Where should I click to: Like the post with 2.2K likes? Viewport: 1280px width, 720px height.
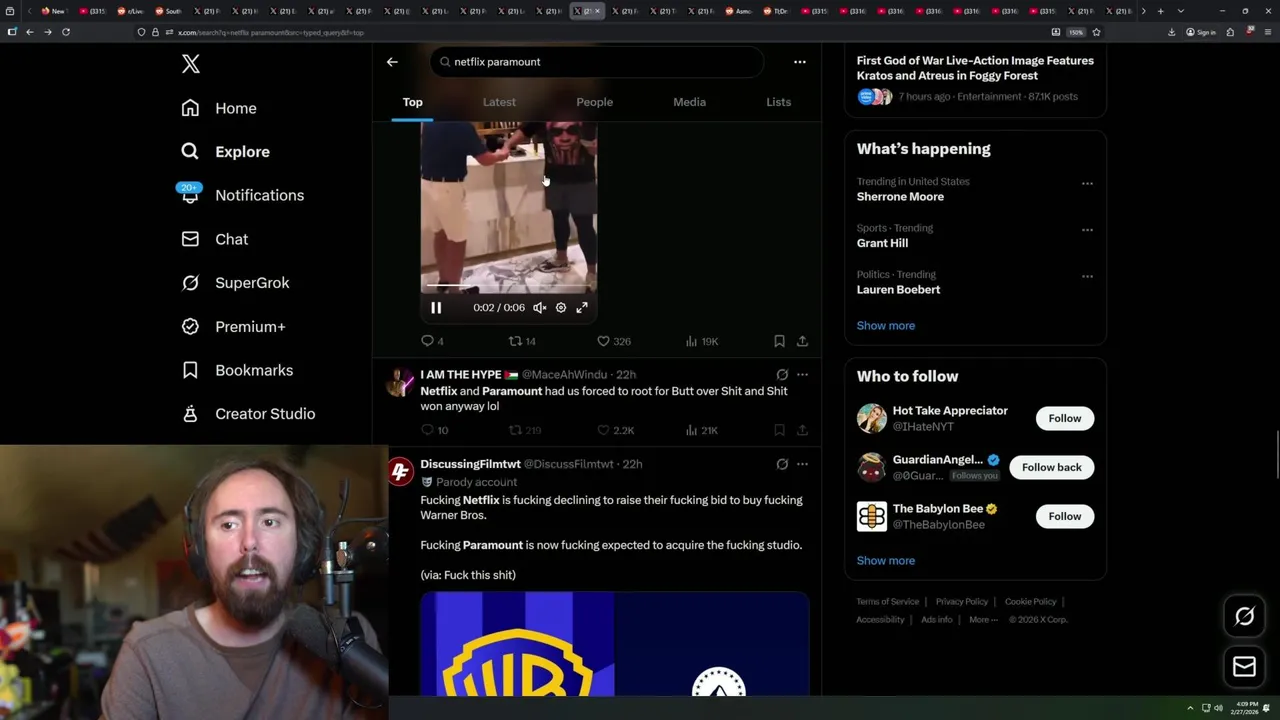coord(614,430)
